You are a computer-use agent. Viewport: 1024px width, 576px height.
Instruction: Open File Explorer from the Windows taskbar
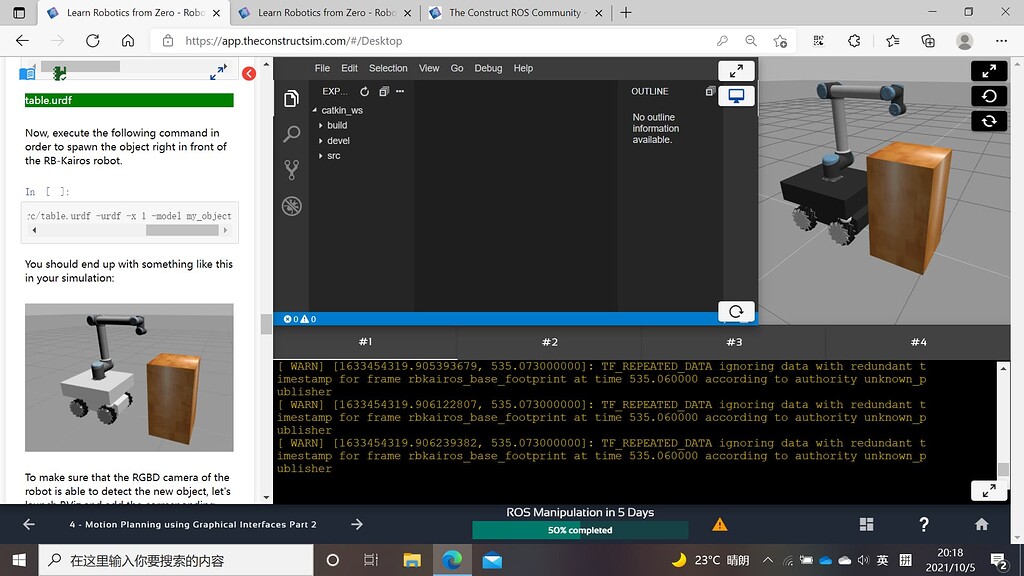[412, 560]
